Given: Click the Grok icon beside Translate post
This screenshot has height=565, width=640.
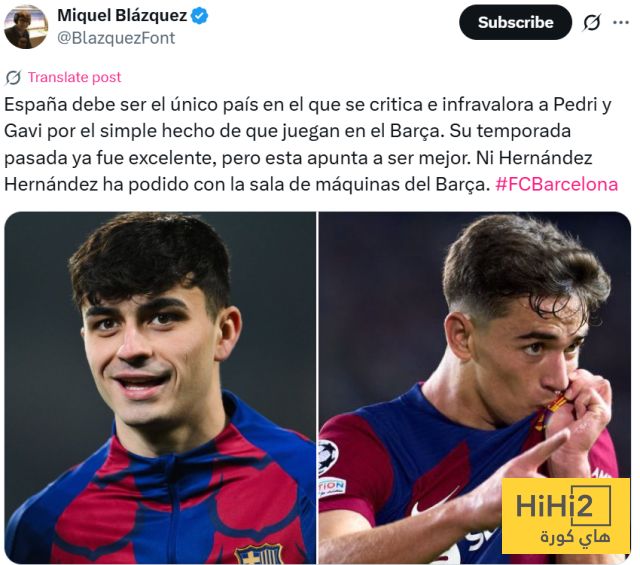Looking at the screenshot, I should [x=13, y=78].
